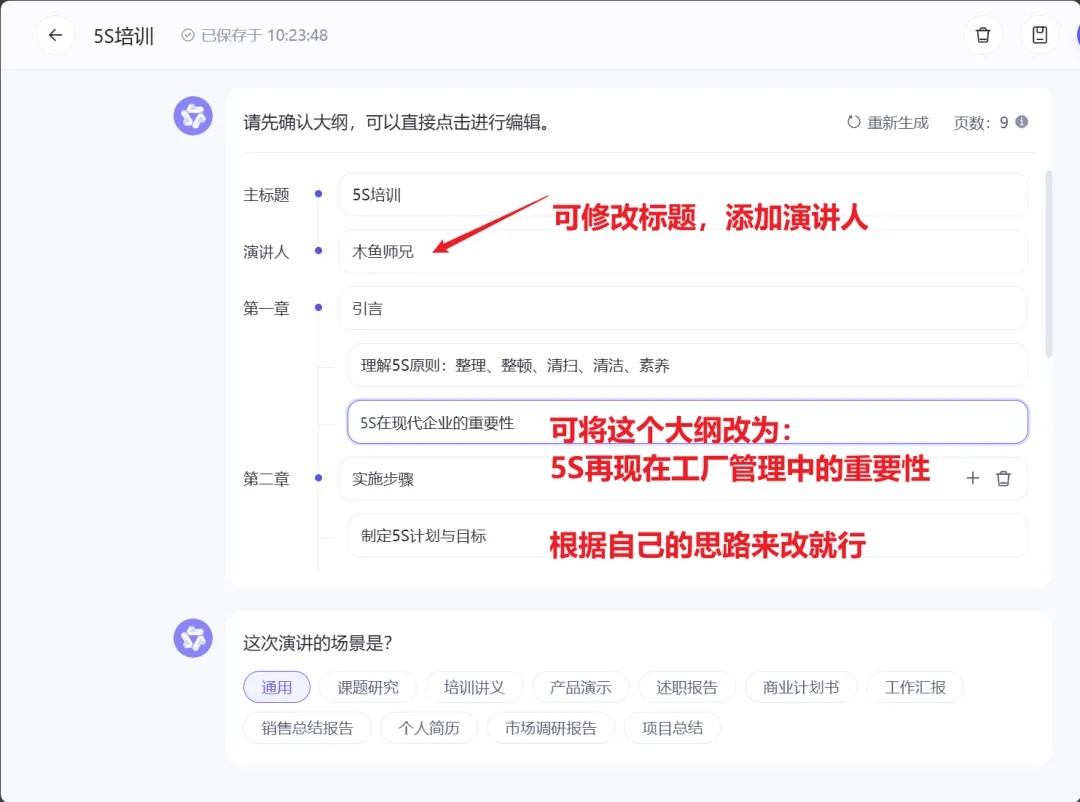Screen dimensions: 1080x802
Task: Click the save icon in top bar
Action: coord(1039,35)
